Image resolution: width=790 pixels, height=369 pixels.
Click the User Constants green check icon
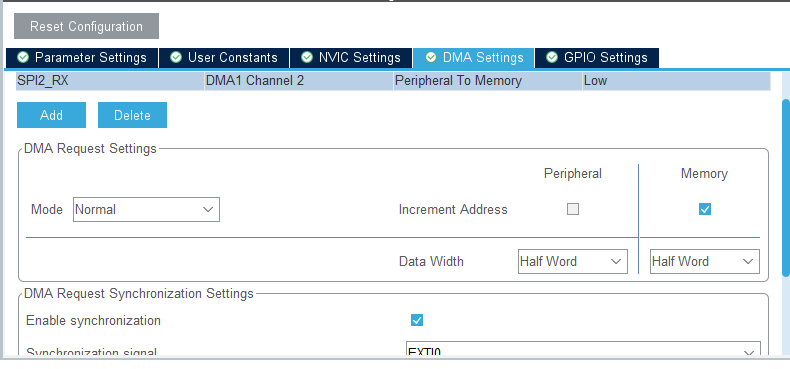click(176, 57)
